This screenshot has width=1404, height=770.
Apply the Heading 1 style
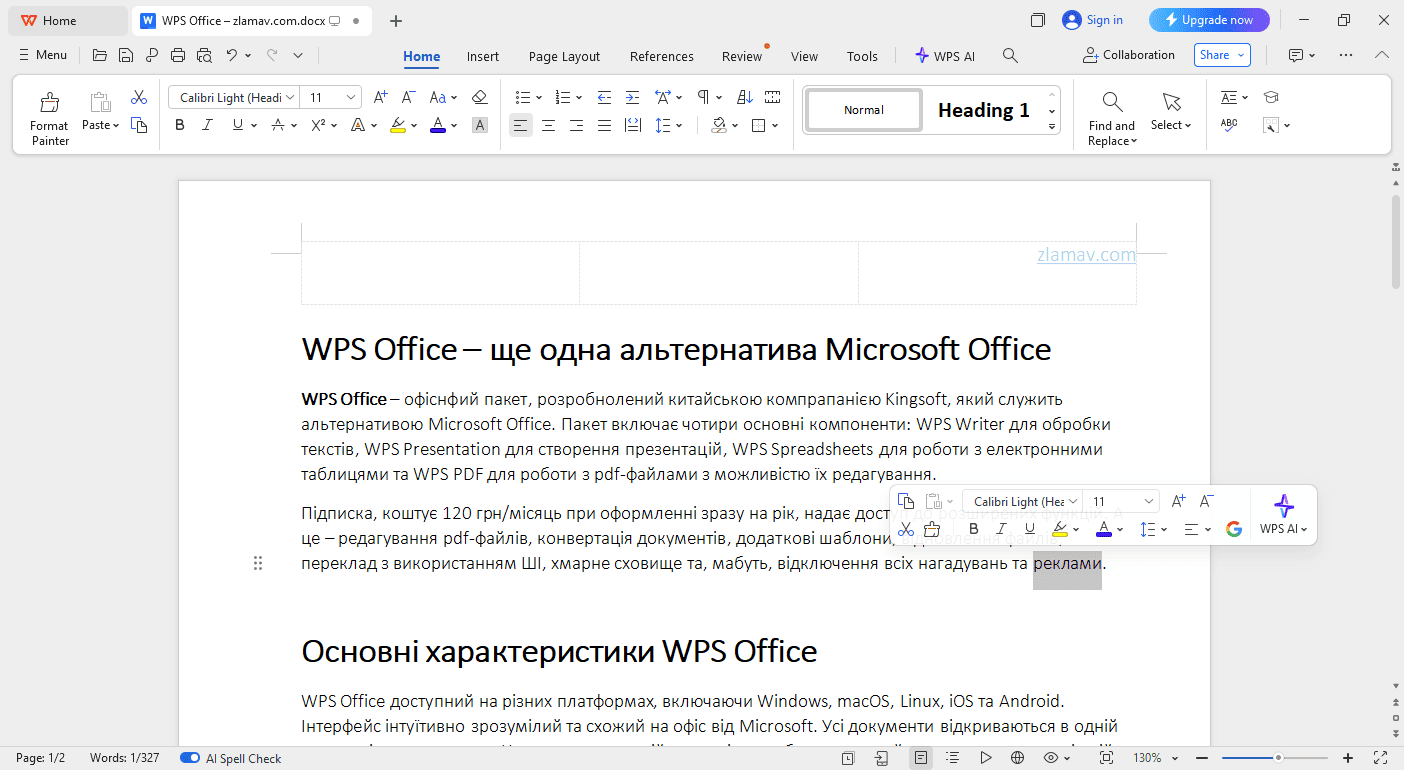click(x=983, y=110)
